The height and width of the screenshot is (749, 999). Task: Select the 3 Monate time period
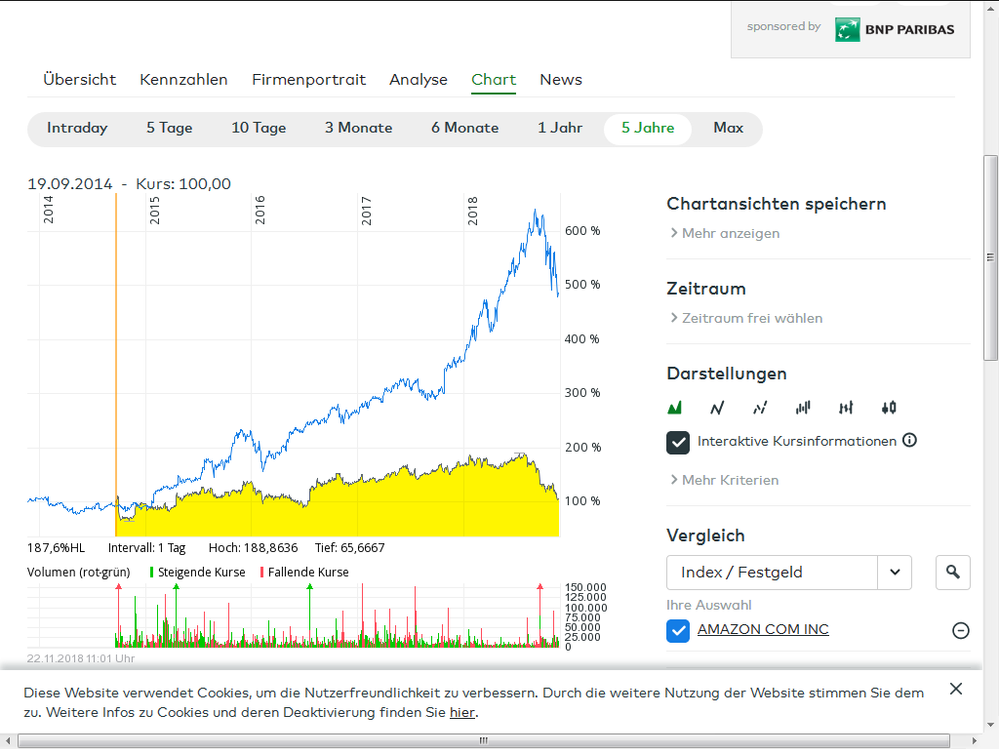(358, 128)
